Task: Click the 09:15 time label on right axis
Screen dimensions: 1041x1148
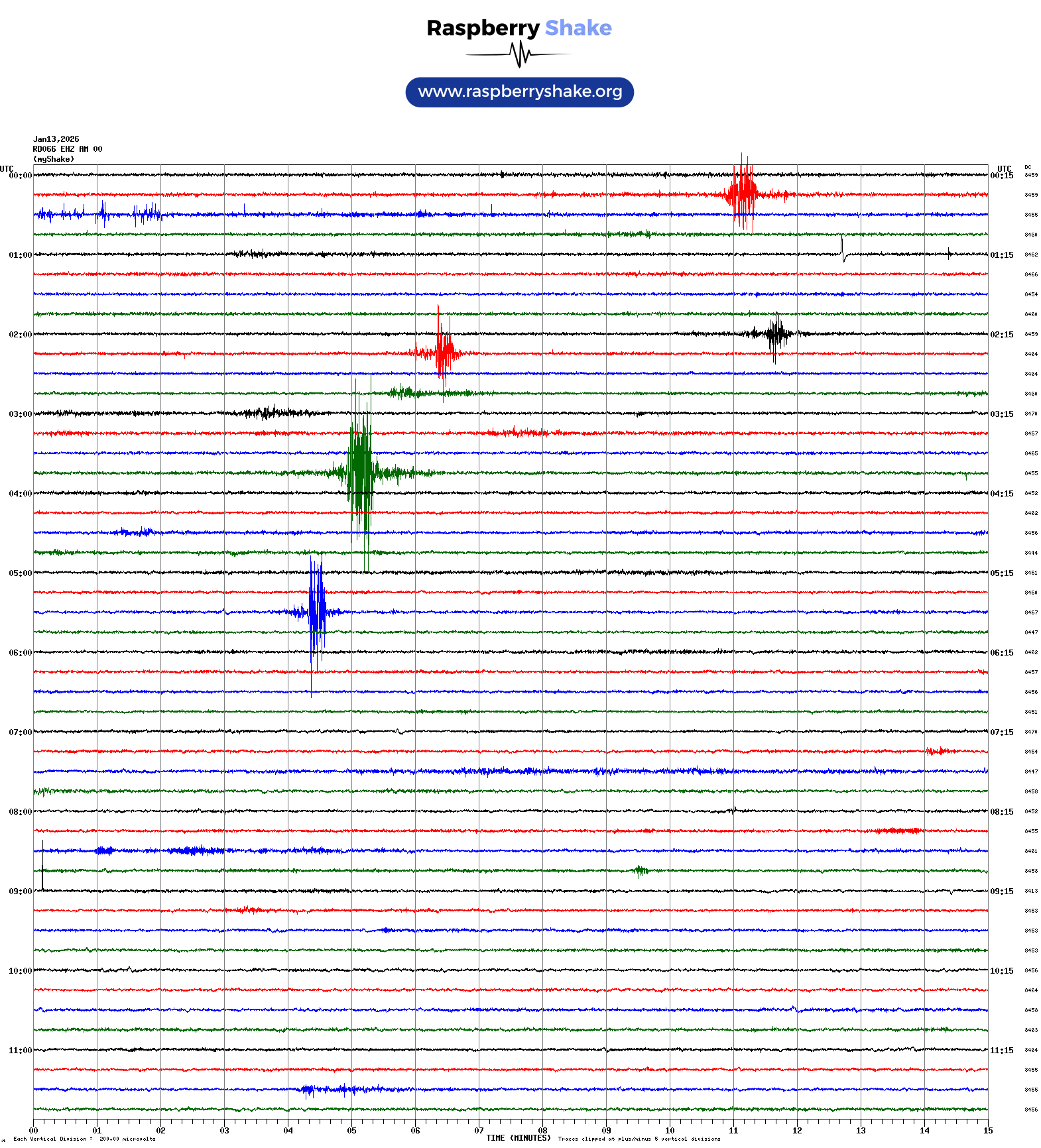Action: pyautogui.click(x=1001, y=891)
